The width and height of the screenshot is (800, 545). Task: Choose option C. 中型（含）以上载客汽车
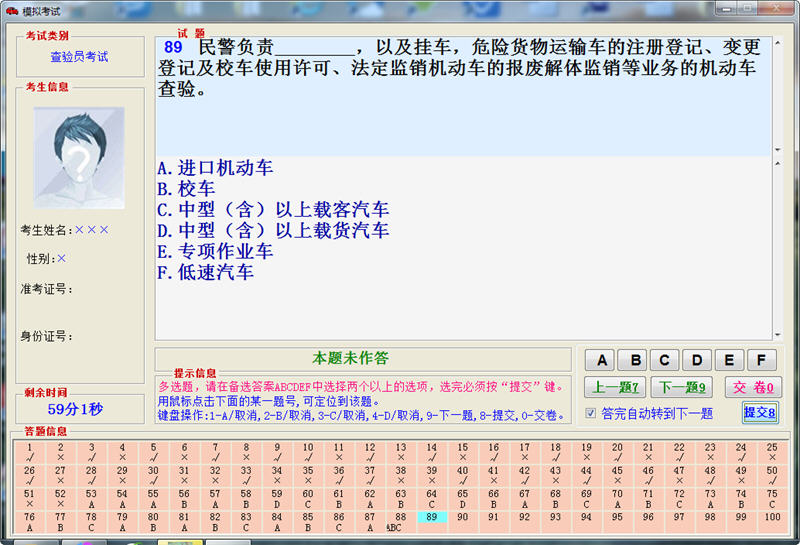click(273, 210)
